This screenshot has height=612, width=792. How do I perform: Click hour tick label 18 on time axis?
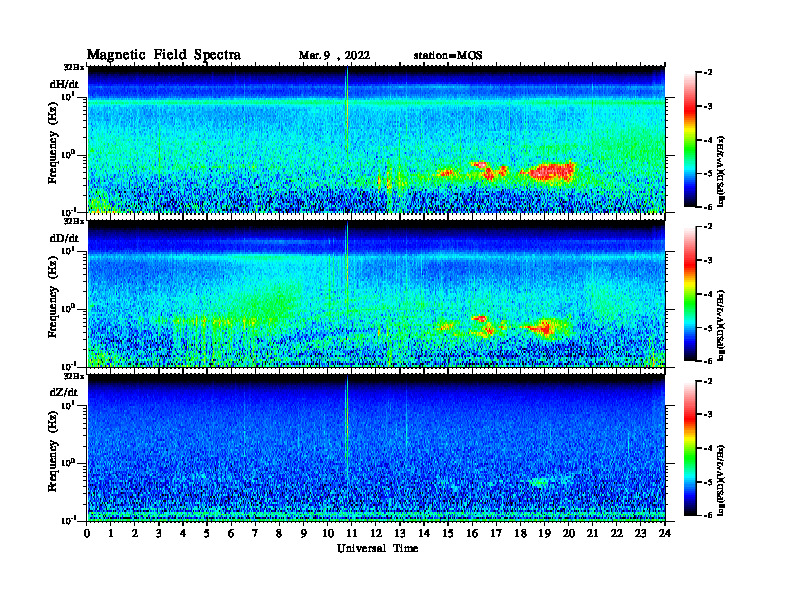(x=520, y=534)
